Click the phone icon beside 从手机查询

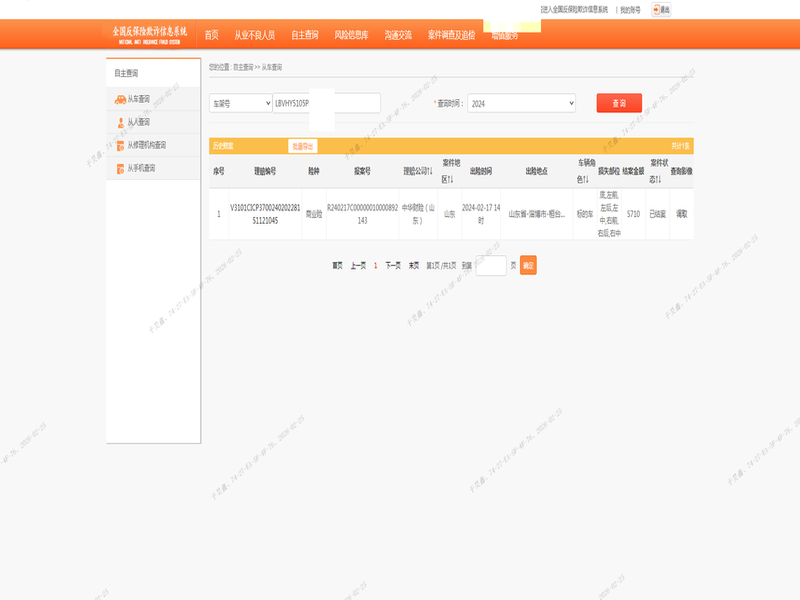tap(120, 168)
